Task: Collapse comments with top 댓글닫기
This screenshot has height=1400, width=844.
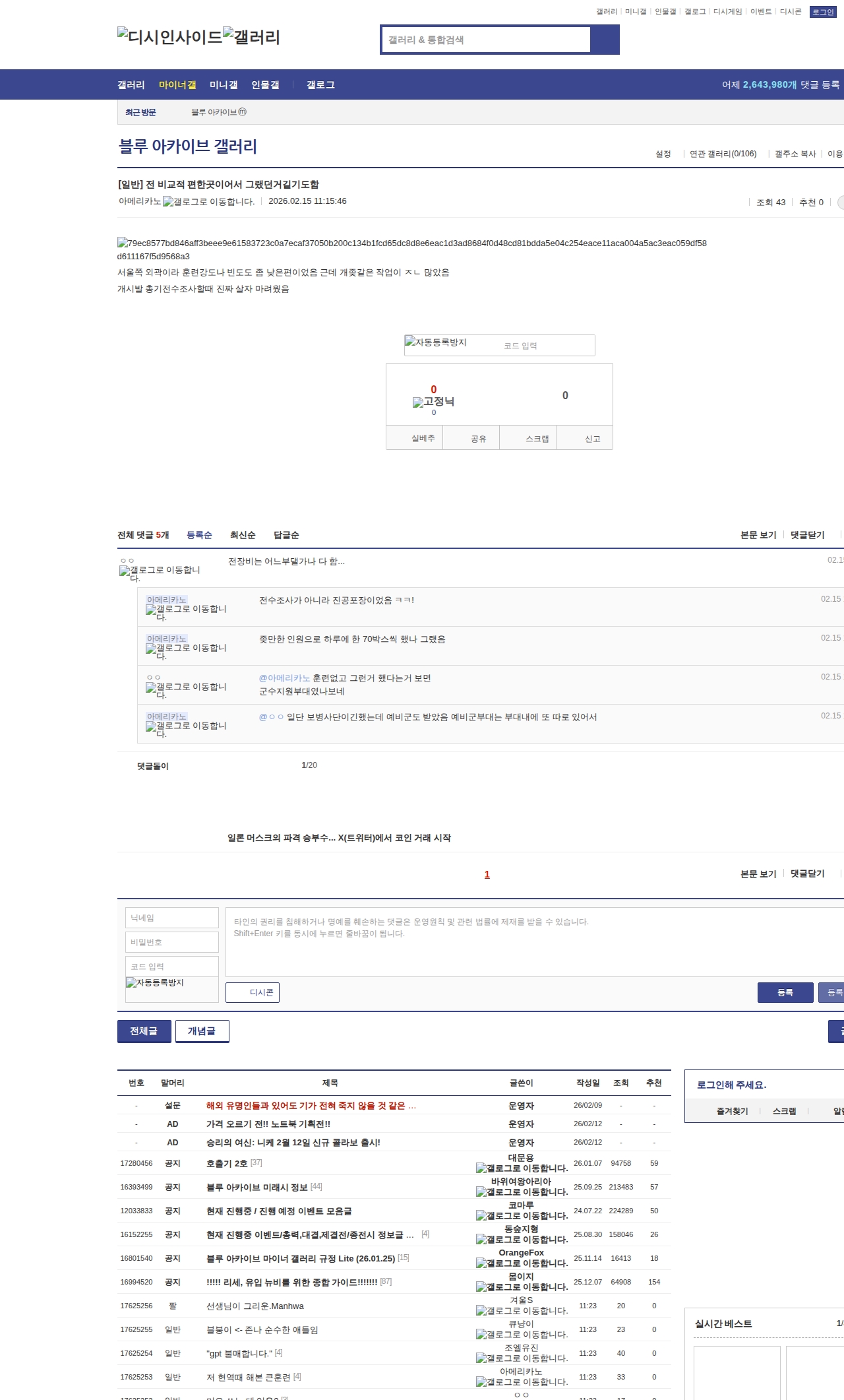Action: point(808,535)
